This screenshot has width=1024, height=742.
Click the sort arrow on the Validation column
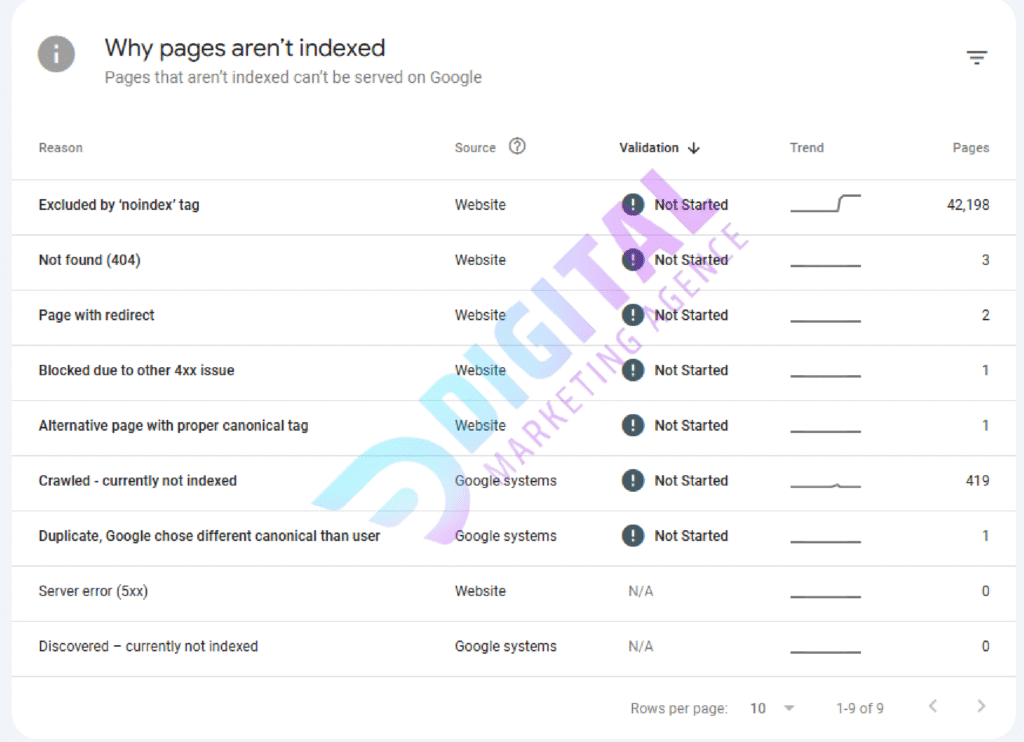pyautogui.click(x=692, y=147)
